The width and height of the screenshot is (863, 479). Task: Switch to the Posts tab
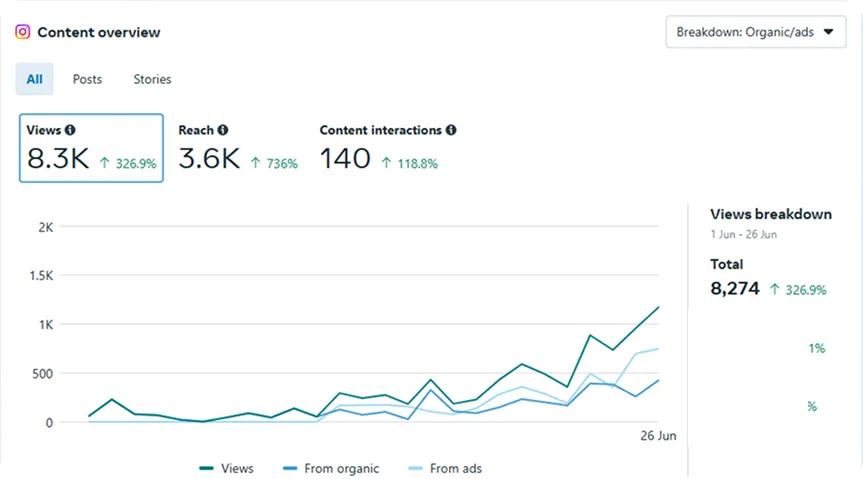pyautogui.click(x=87, y=79)
